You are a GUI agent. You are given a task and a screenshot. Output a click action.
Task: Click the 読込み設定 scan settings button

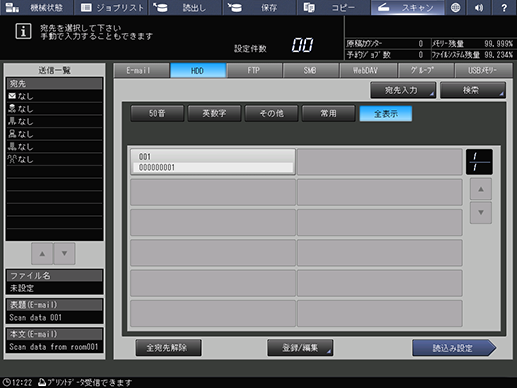(453, 348)
